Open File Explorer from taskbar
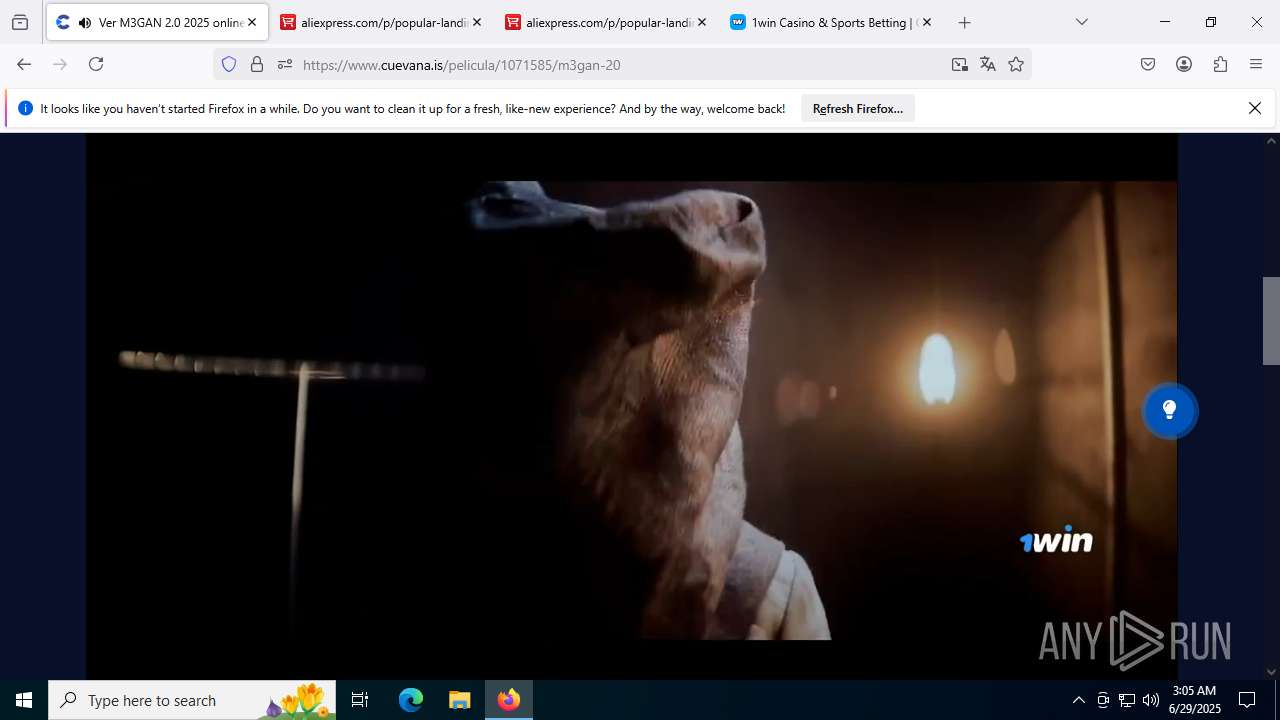1280x720 pixels. pos(459,700)
